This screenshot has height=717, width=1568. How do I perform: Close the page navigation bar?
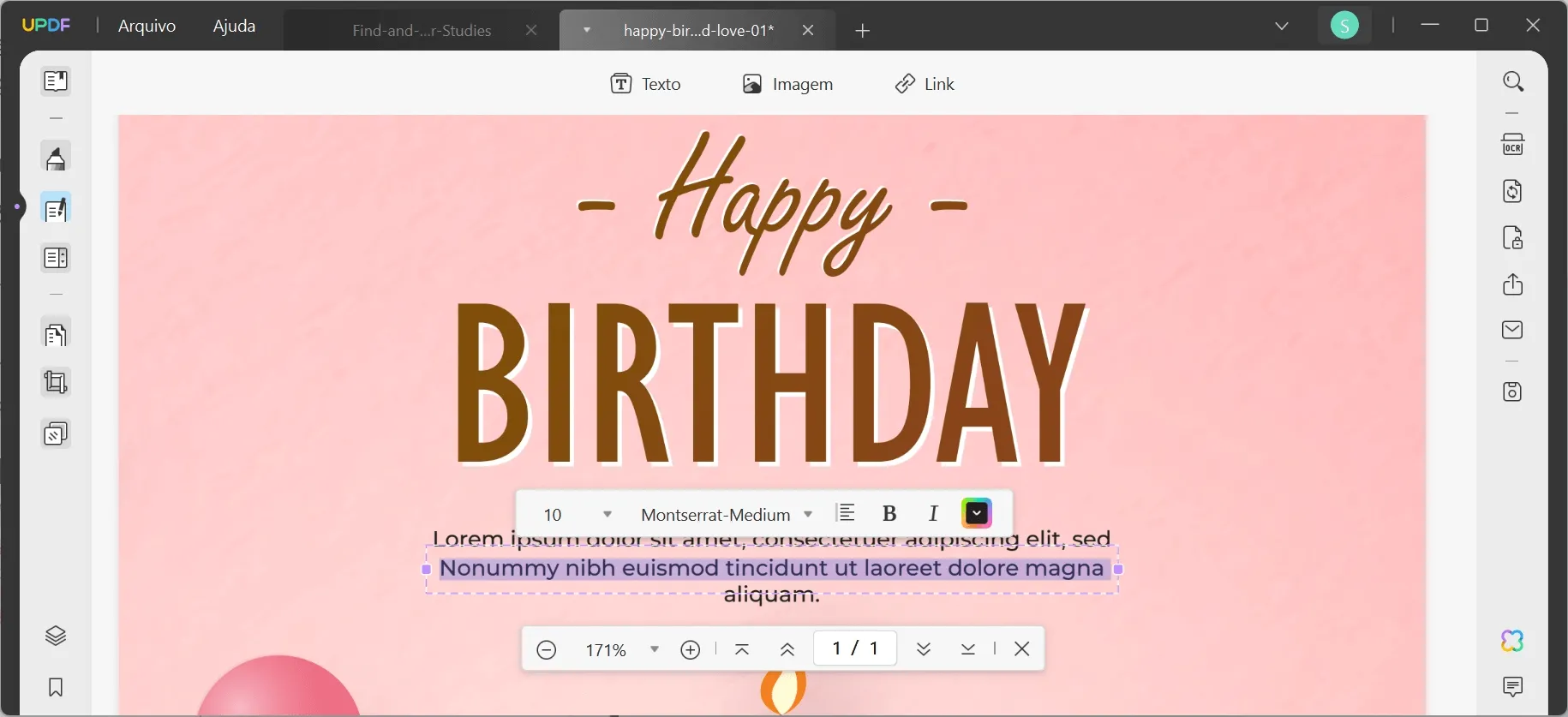(x=1022, y=649)
